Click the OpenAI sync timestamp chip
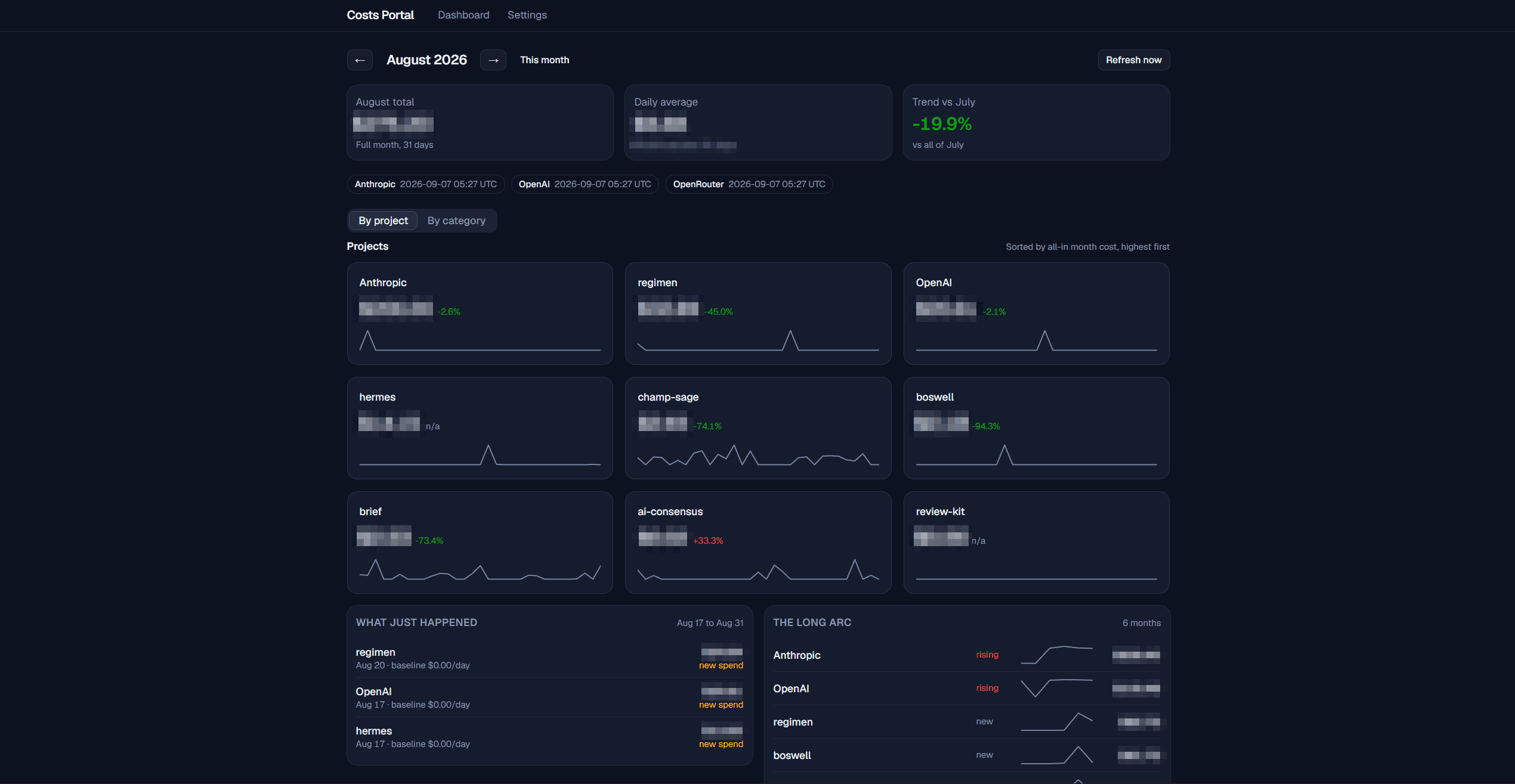Image resolution: width=1515 pixels, height=784 pixels. (585, 184)
